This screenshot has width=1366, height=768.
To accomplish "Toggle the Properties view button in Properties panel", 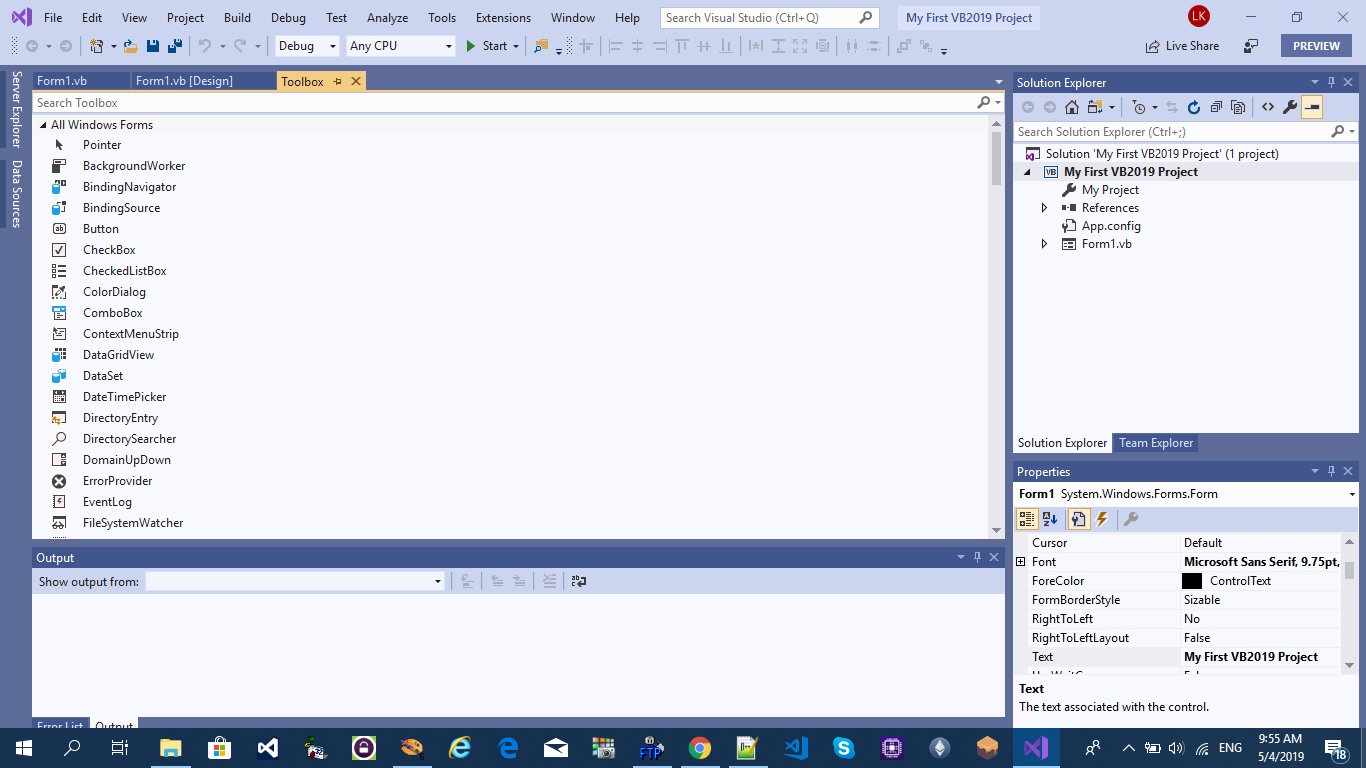I will pyautogui.click(x=1078, y=519).
